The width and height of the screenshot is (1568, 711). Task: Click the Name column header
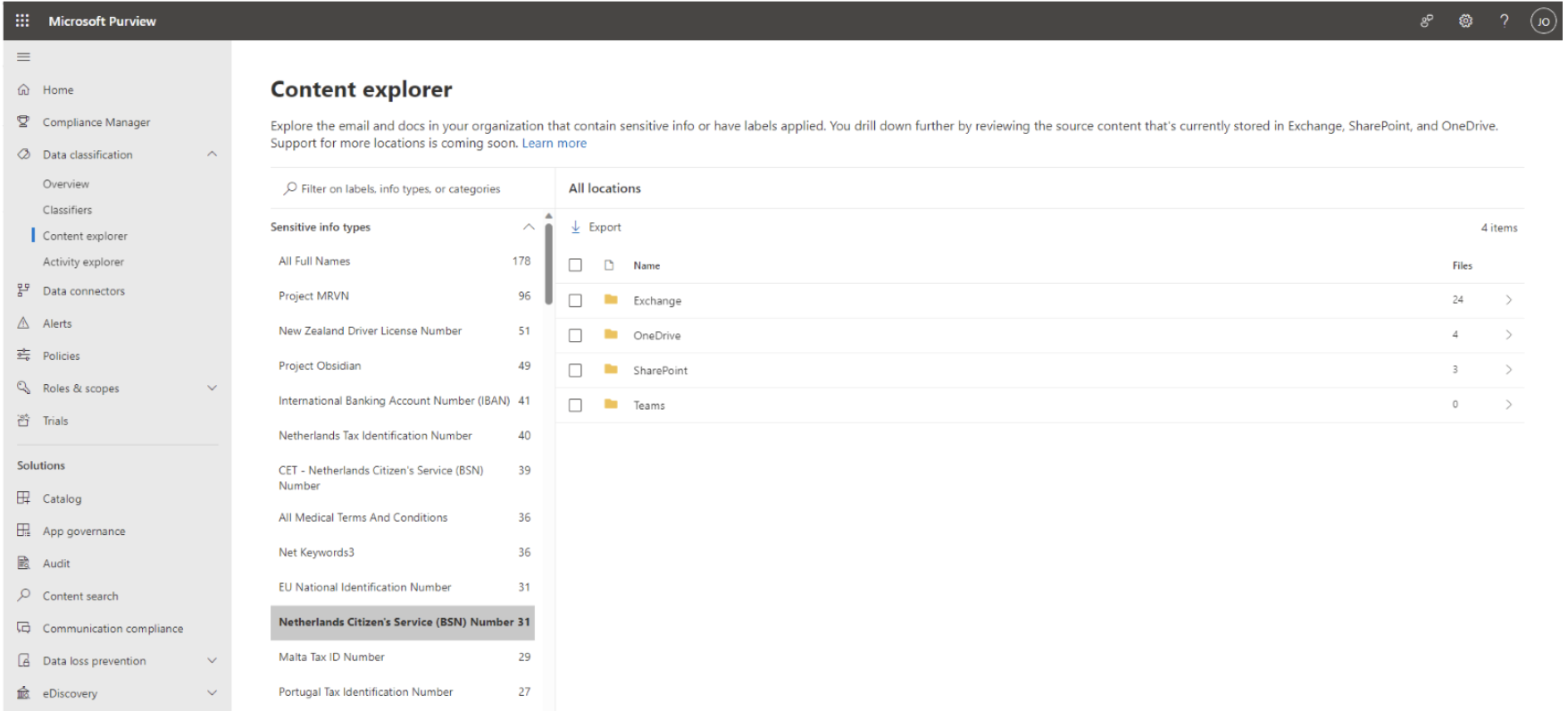[646, 265]
